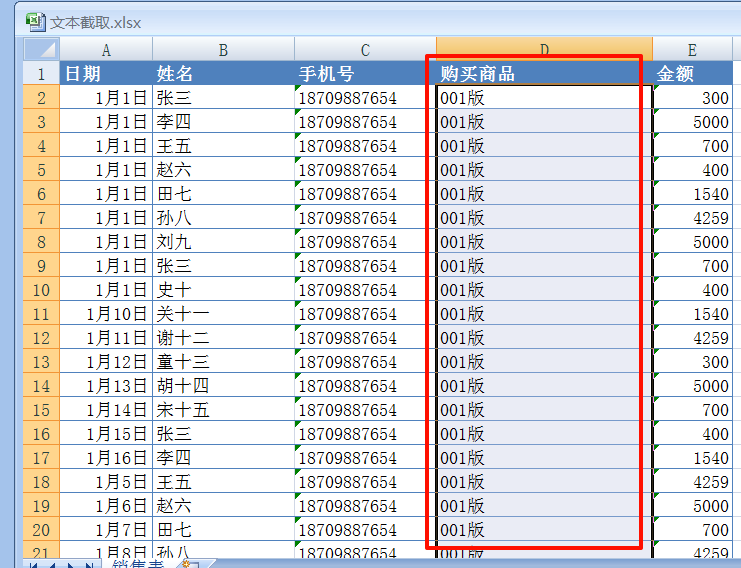The height and width of the screenshot is (568, 741).
Task: Select the amount 300 in row 2
Action: click(x=692, y=97)
